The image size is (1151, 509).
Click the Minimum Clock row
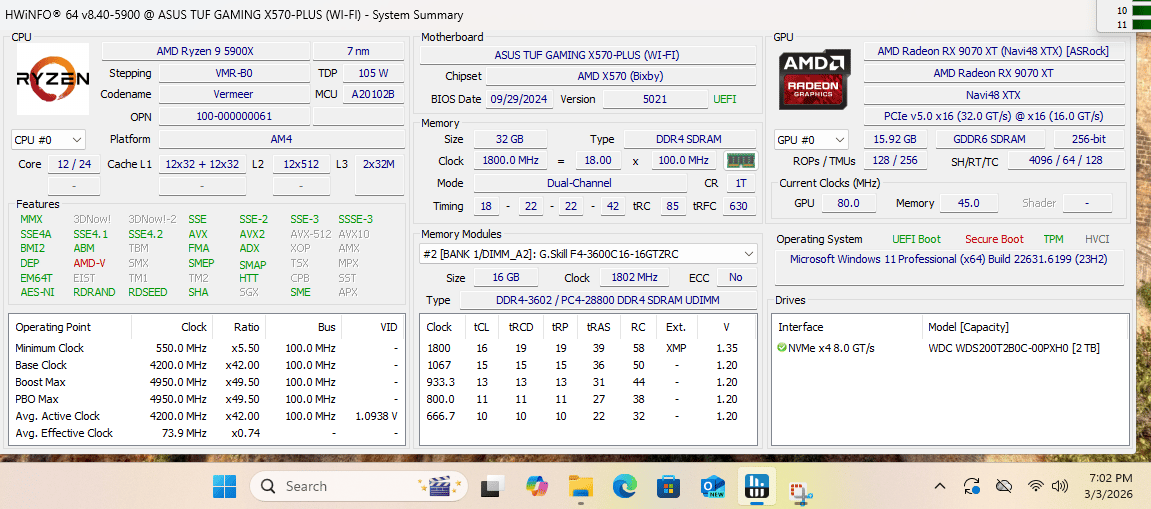tap(208, 348)
